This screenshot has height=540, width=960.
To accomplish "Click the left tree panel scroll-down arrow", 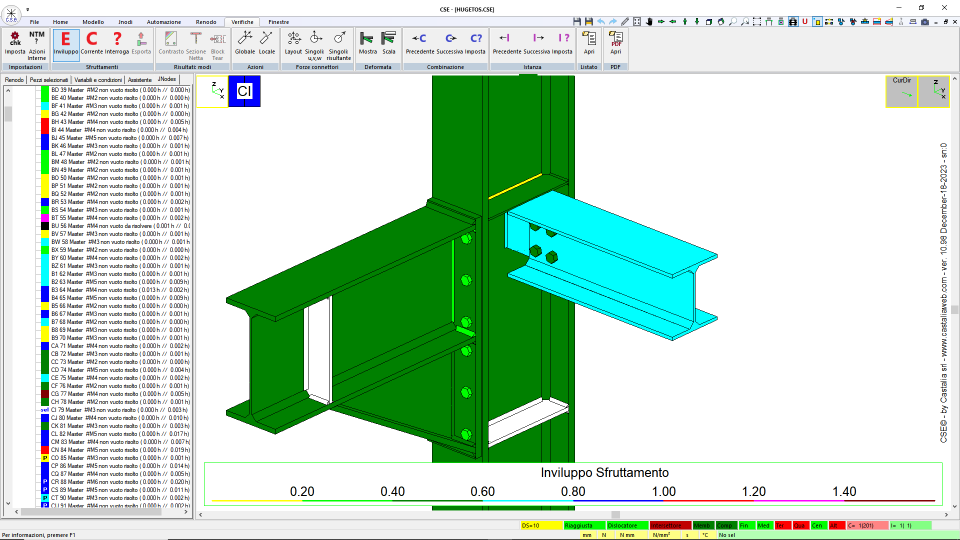I will click(x=8, y=503).
